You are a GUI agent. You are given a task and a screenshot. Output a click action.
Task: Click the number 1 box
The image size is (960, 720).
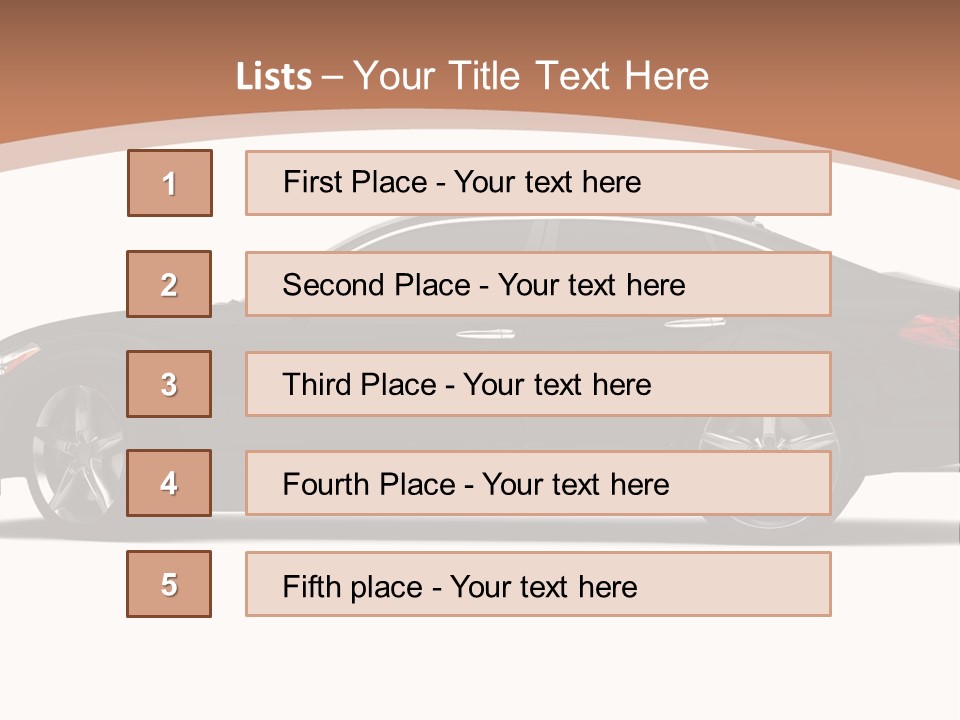click(170, 183)
